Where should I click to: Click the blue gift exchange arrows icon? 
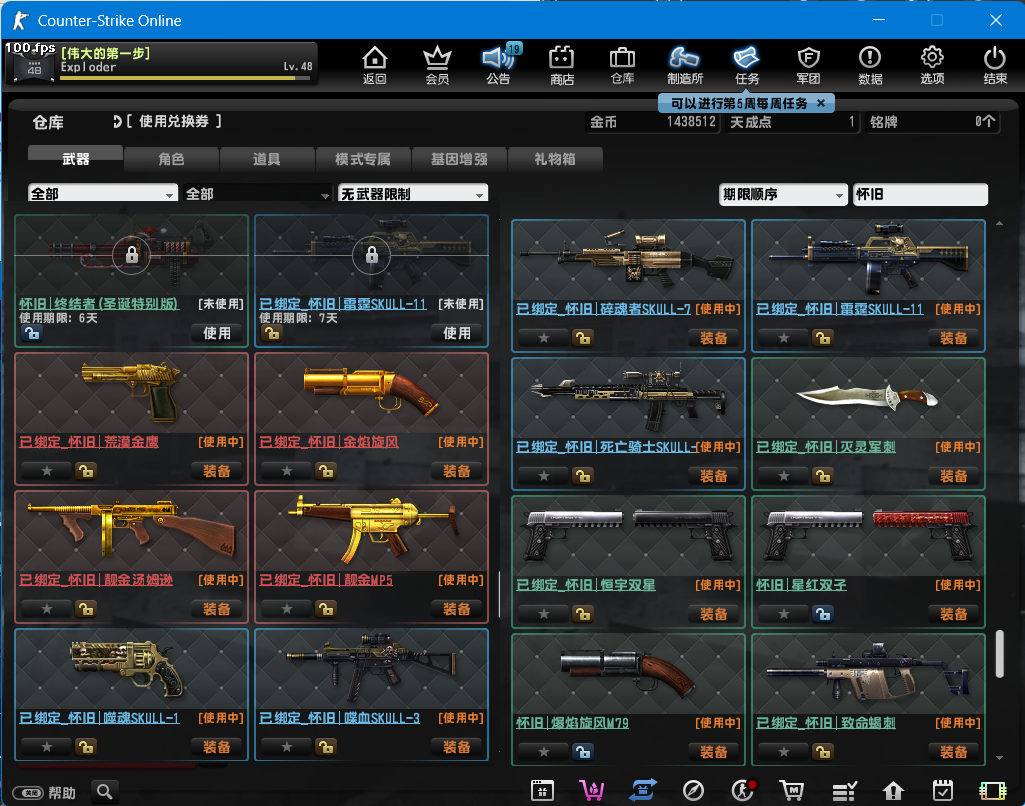(x=643, y=791)
